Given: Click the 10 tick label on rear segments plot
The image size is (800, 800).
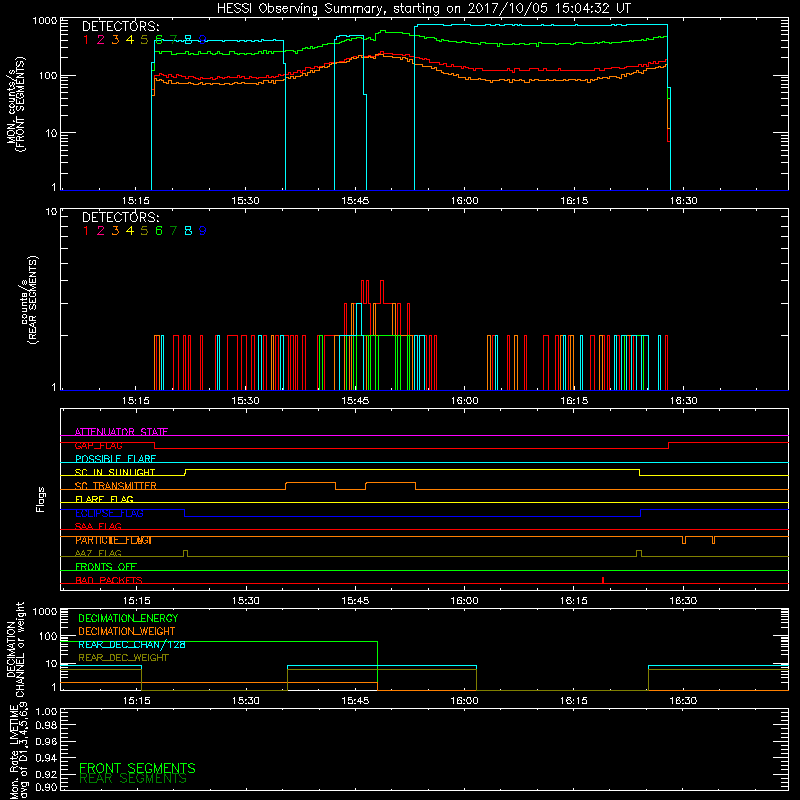Looking at the screenshot, I should [x=51, y=211].
